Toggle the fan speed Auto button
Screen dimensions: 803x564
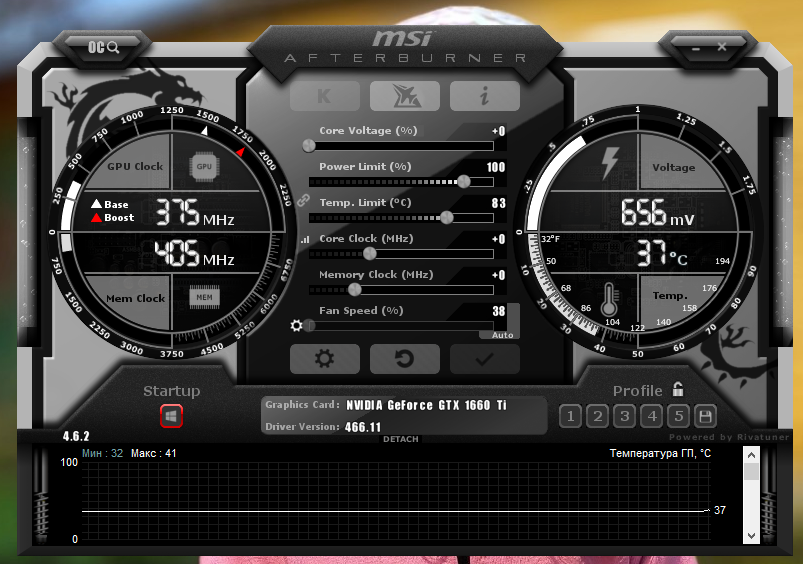coord(502,335)
